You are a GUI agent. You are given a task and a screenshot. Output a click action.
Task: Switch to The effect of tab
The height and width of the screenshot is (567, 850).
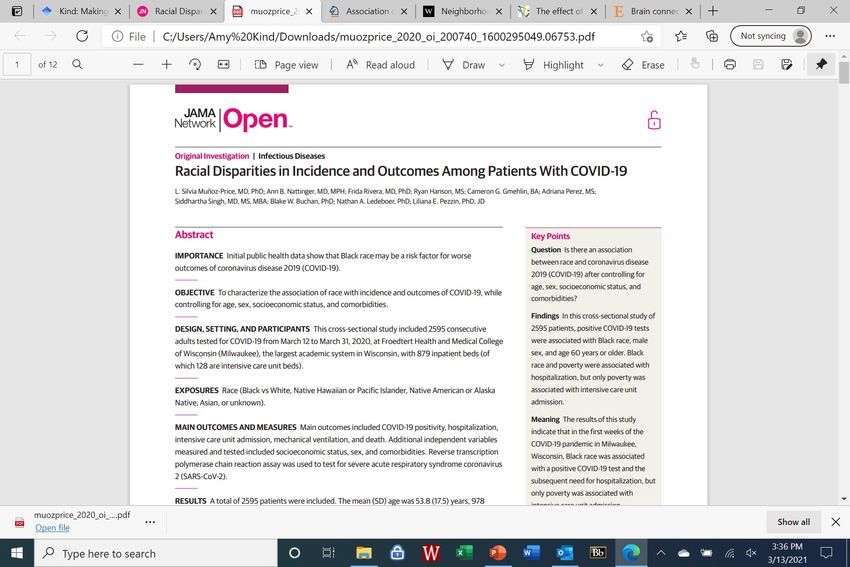tap(558, 11)
